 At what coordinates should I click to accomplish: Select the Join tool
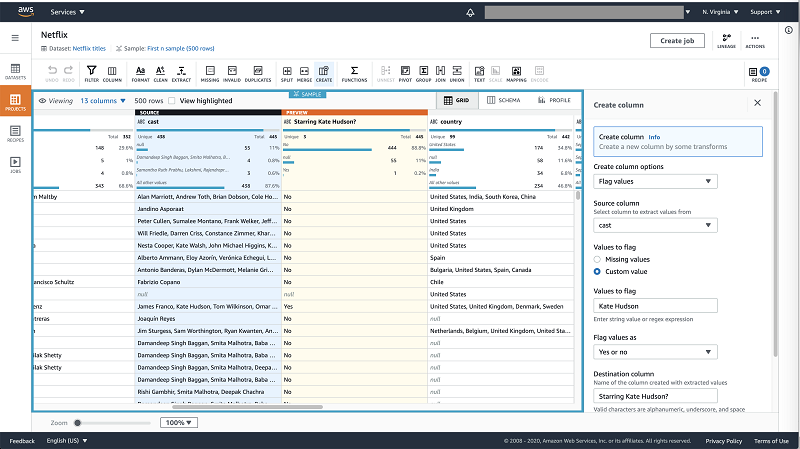[440, 73]
